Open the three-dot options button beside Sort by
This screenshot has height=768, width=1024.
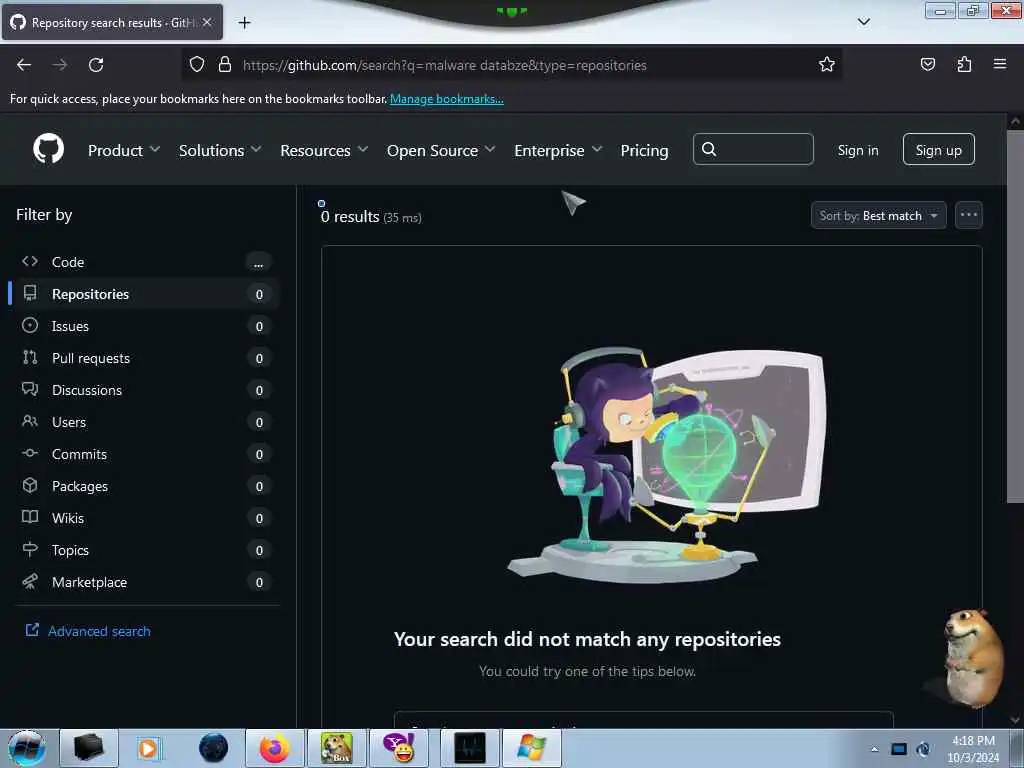[968, 215]
